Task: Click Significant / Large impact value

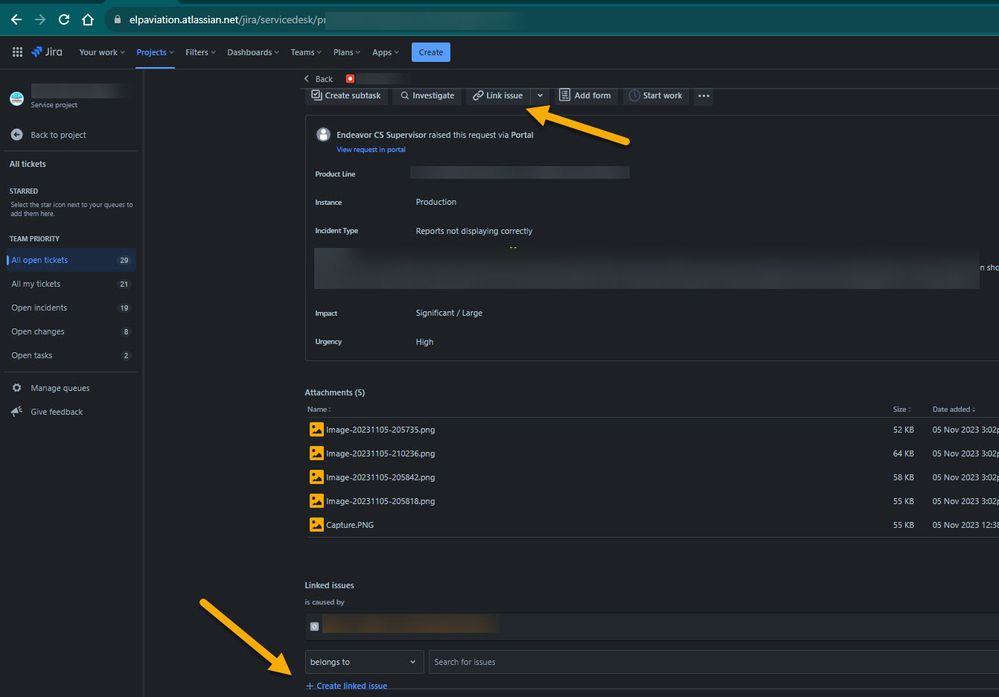Action: coord(449,313)
